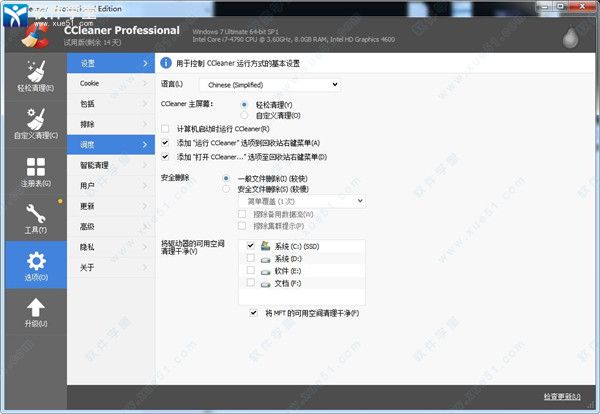The image size is (600, 414).
Task: Open the 用户 (Users) section
Action: 111,186
